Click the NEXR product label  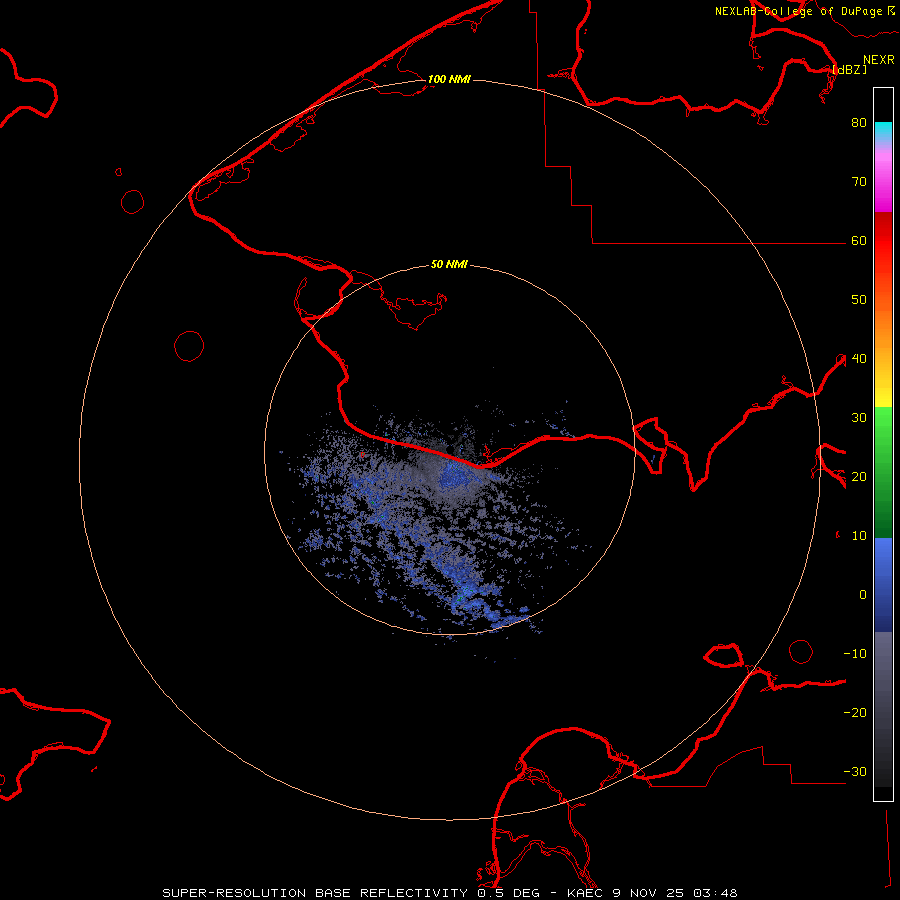(878, 60)
